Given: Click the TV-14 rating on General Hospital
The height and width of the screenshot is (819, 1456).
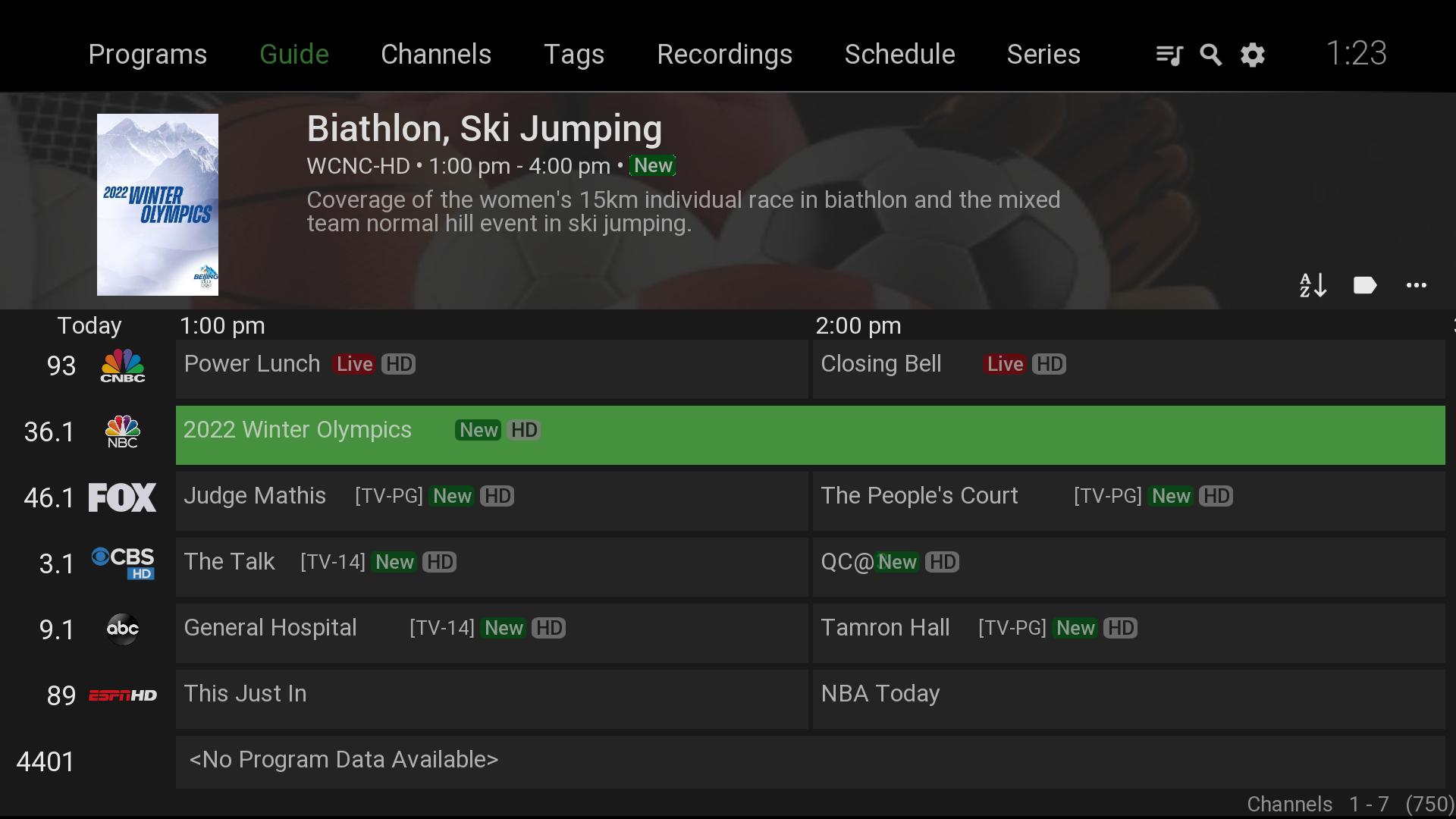Looking at the screenshot, I should pos(442,628).
